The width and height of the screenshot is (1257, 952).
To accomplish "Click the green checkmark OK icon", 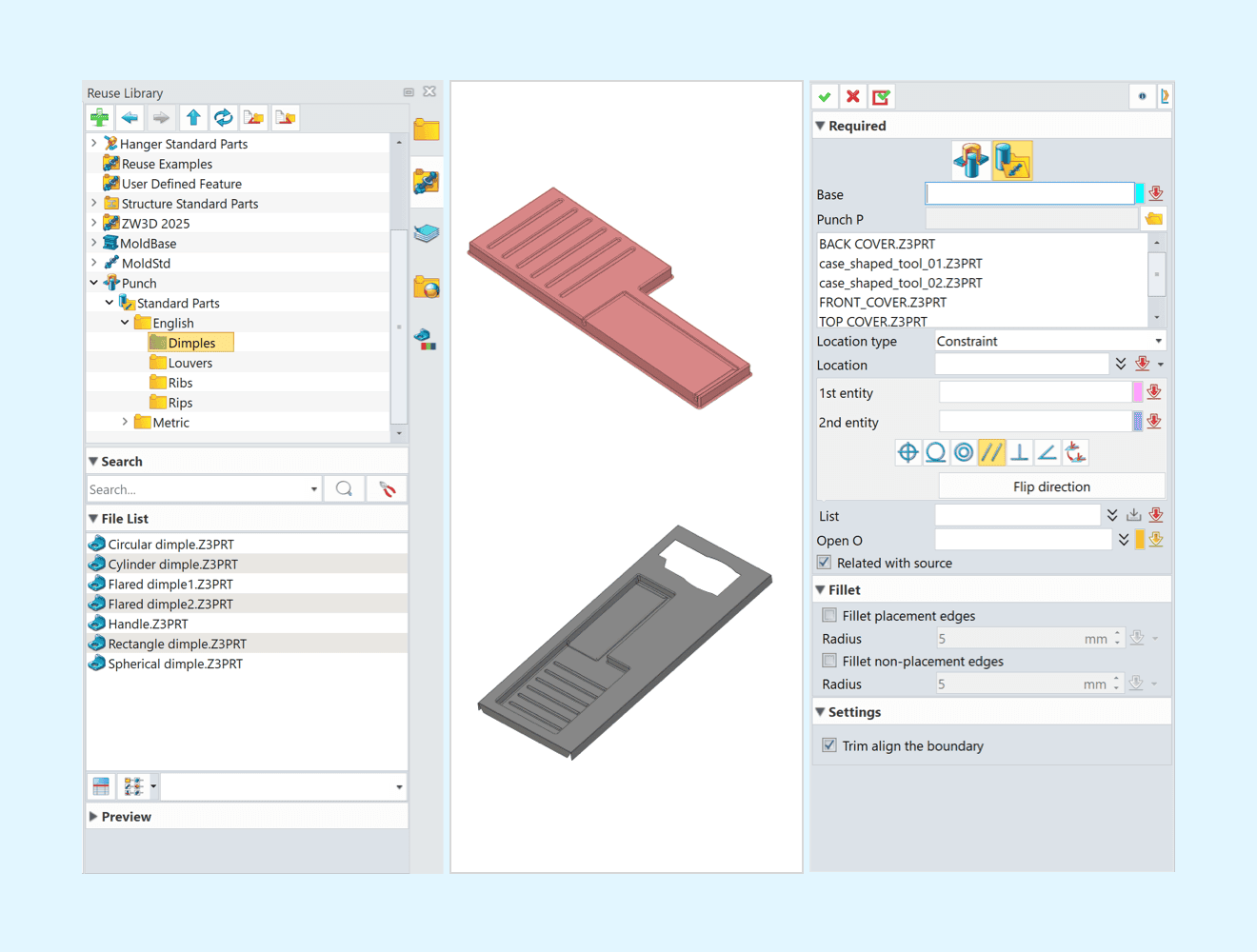I will (825, 97).
